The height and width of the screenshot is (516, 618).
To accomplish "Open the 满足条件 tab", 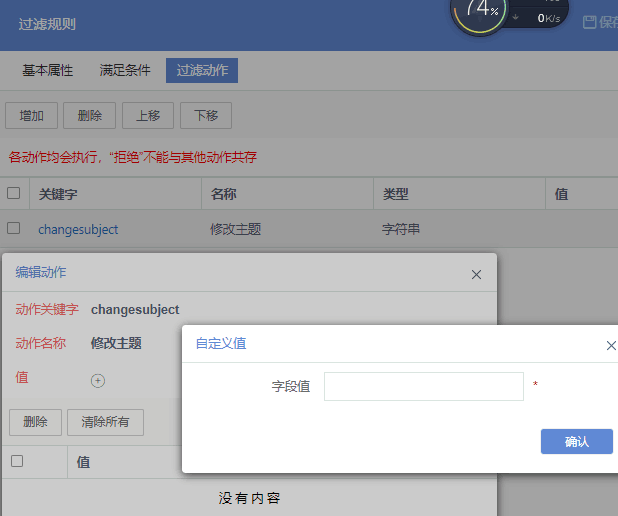I will 125,71.
